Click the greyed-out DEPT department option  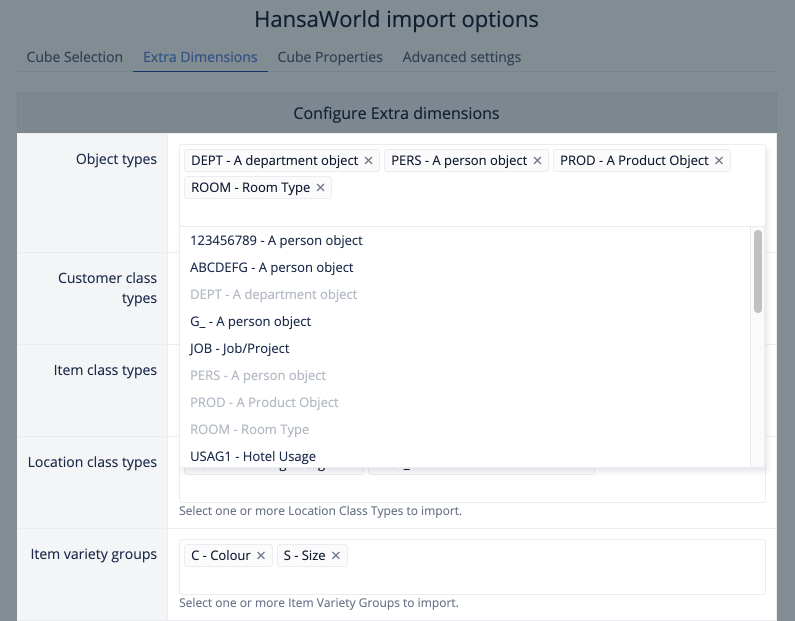[x=273, y=294]
